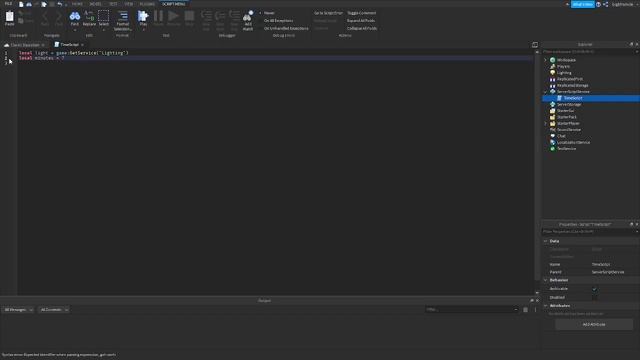Click code line 2 'local minutes'
The height and width of the screenshot is (360, 640).
42,58
